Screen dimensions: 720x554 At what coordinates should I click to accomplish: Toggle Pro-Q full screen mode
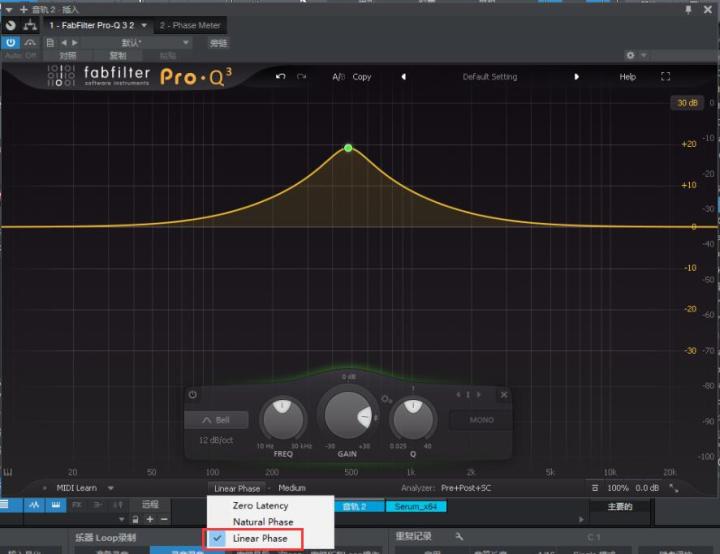[x=665, y=77]
